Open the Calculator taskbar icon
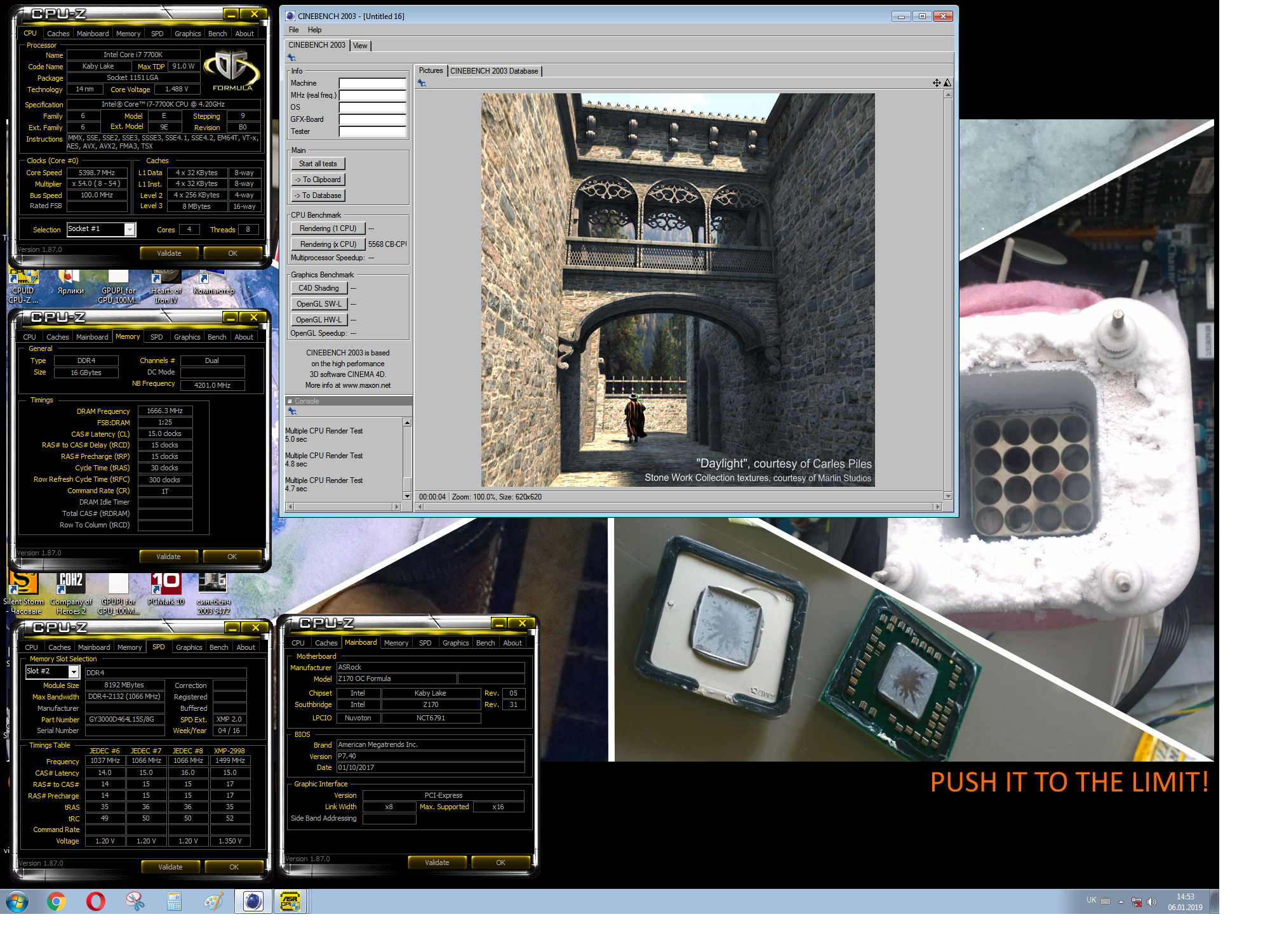1270x952 pixels. point(174,901)
